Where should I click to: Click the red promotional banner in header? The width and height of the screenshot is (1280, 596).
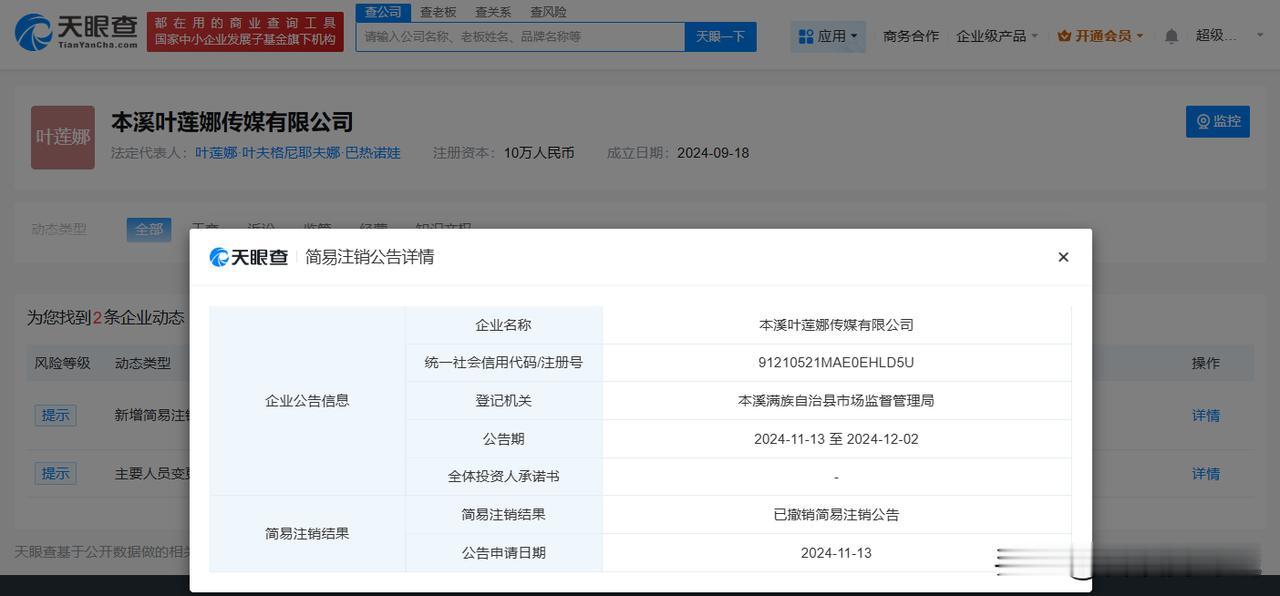click(x=245, y=32)
